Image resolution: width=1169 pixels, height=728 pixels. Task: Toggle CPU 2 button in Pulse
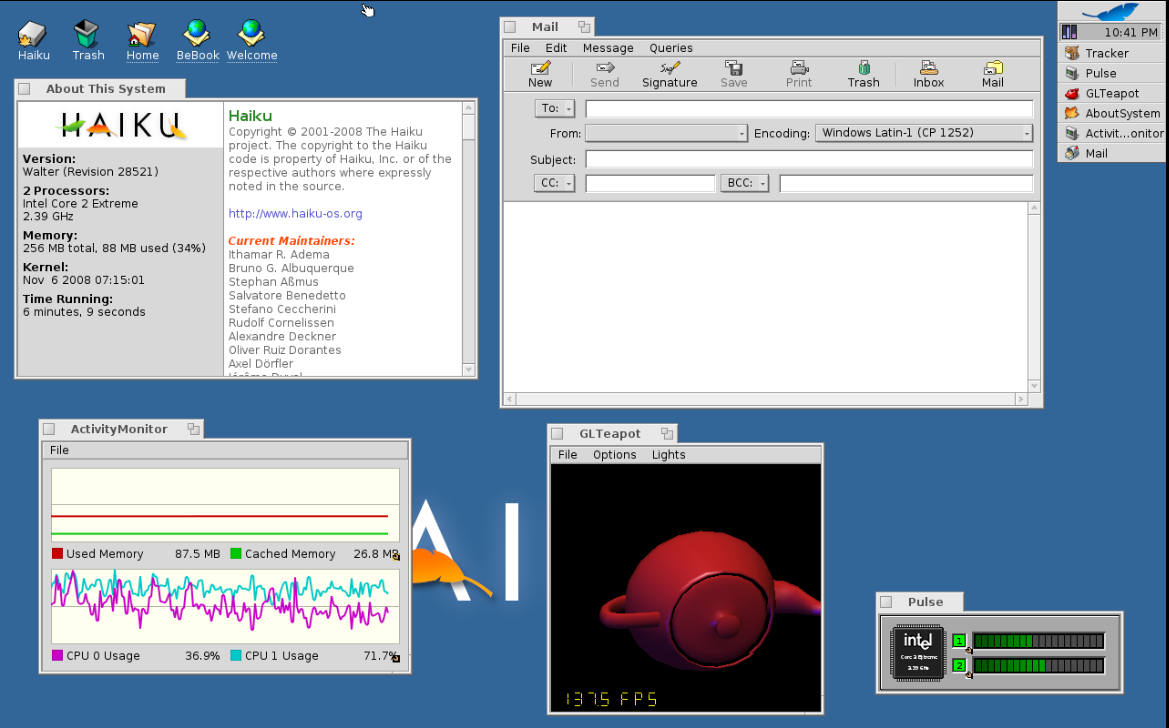tap(960, 665)
